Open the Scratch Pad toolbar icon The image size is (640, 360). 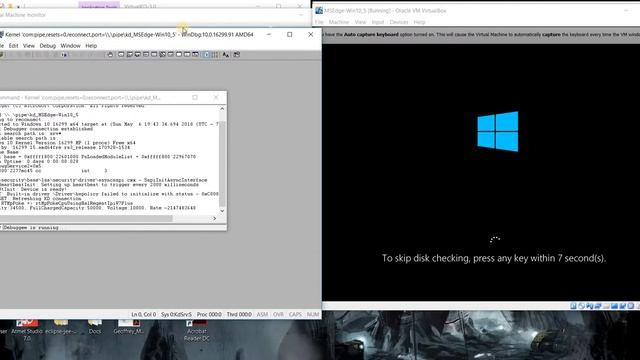[179, 55]
